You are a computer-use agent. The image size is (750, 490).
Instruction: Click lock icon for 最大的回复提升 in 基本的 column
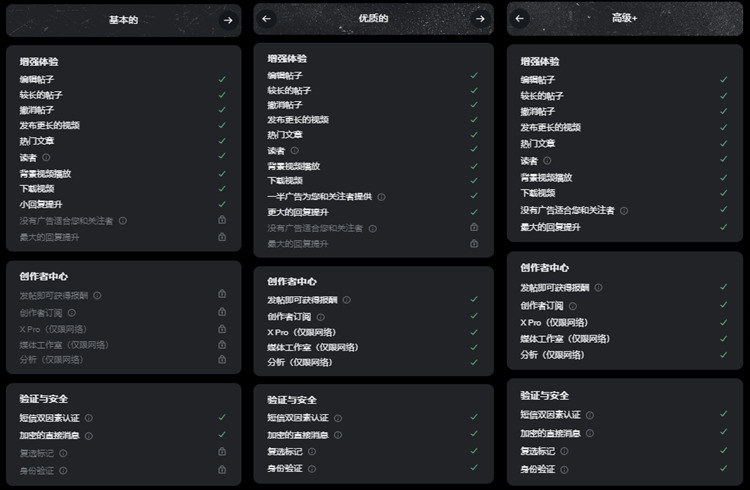222,237
